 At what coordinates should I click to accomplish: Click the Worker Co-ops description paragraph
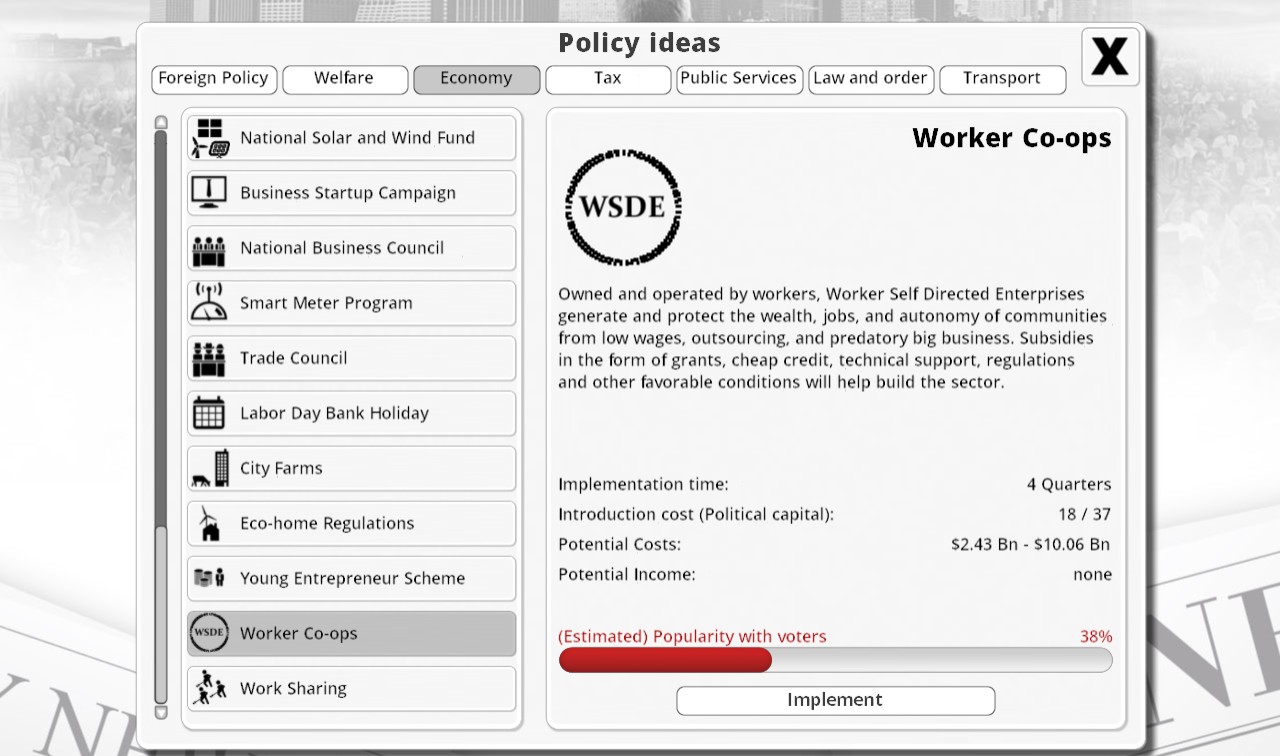point(833,338)
